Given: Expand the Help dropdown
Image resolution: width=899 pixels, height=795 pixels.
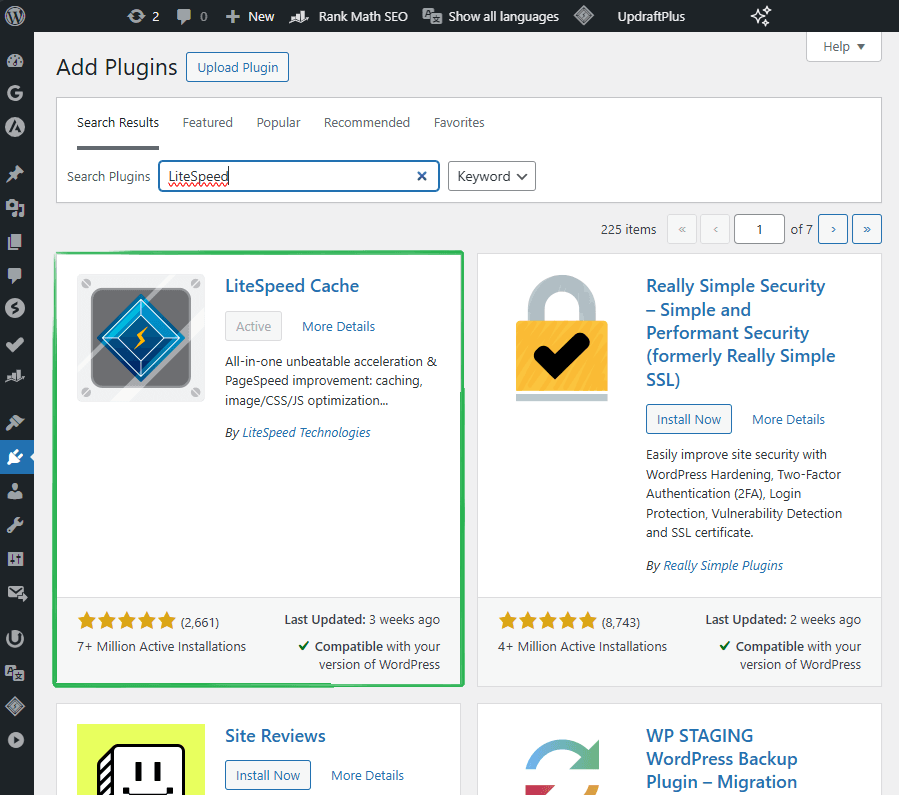Looking at the screenshot, I should tap(843, 46).
